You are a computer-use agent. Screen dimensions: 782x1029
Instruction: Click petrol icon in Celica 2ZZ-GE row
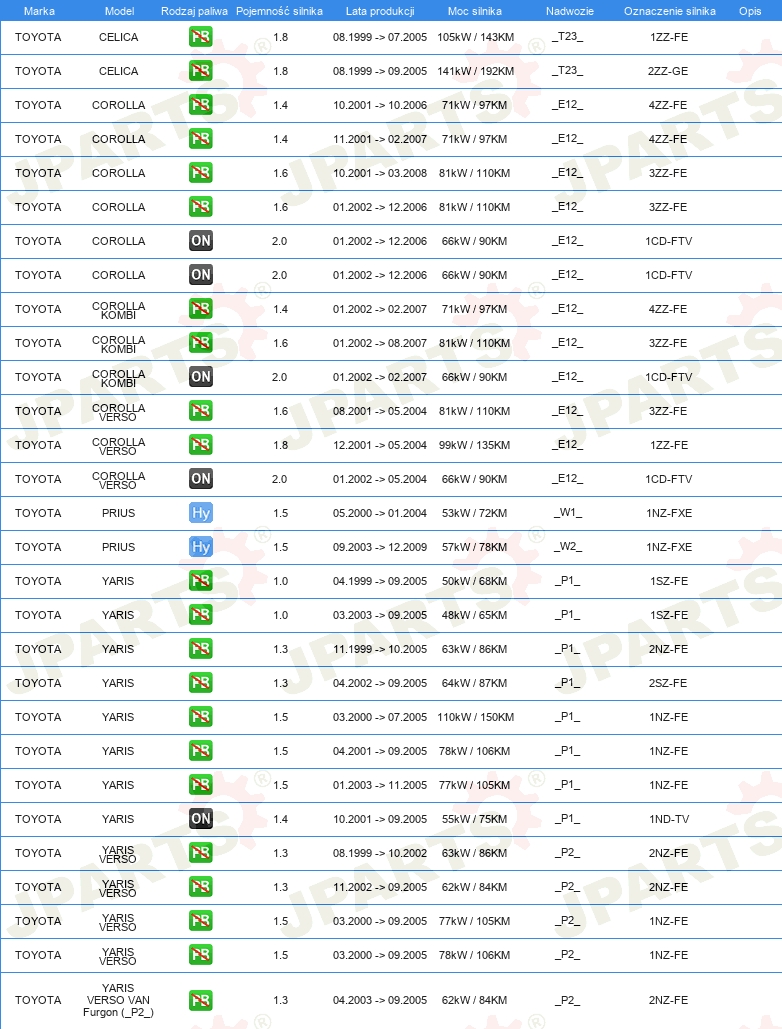(201, 71)
